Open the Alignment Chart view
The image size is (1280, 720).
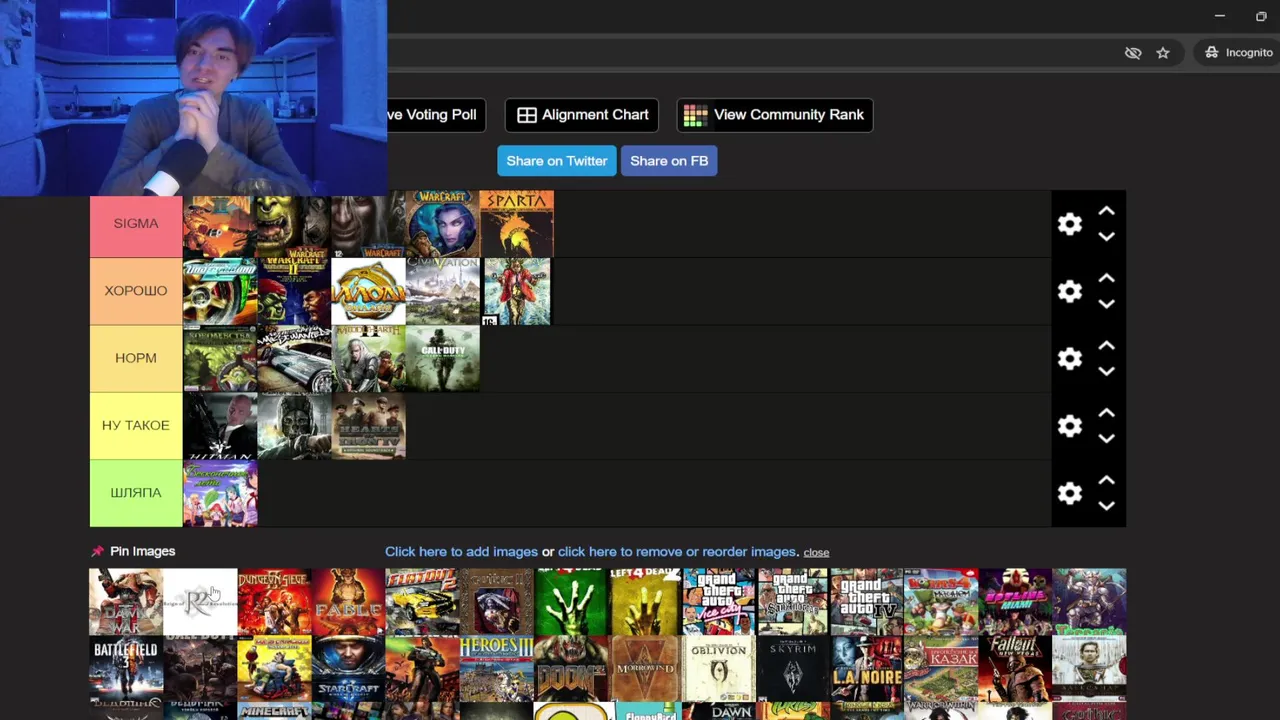(582, 115)
